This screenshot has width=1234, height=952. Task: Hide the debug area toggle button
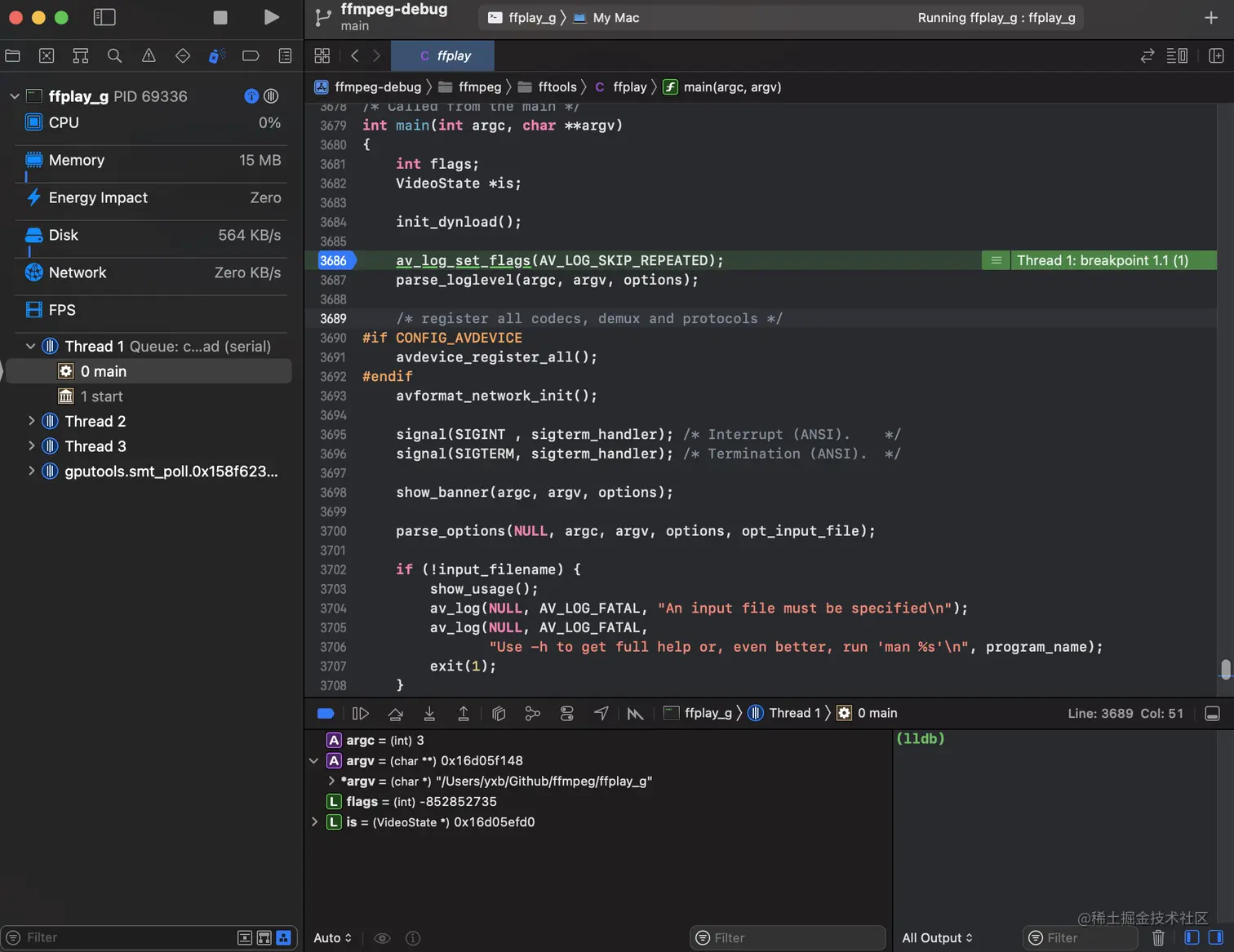pos(1213,713)
